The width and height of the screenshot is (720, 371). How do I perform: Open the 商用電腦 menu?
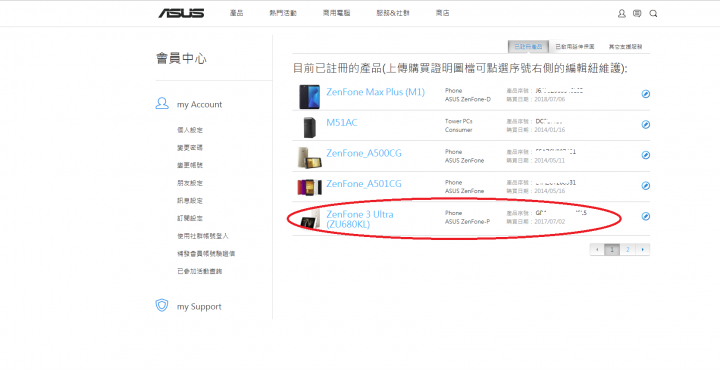click(x=337, y=13)
